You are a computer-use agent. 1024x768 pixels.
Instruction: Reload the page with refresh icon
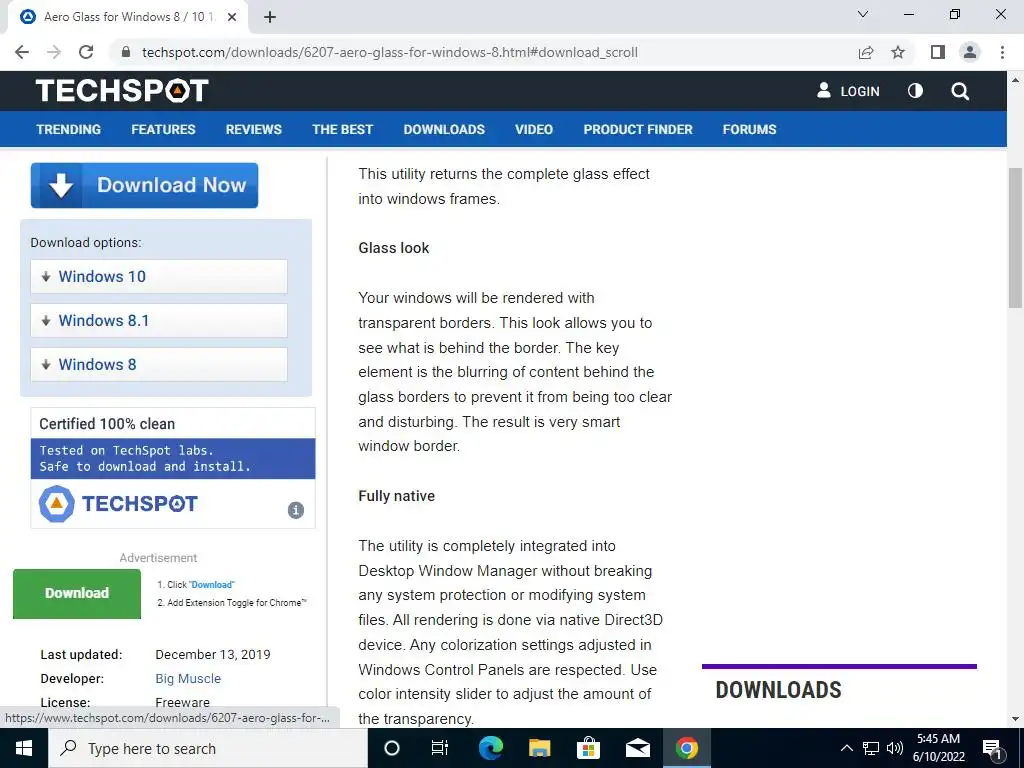(86, 52)
